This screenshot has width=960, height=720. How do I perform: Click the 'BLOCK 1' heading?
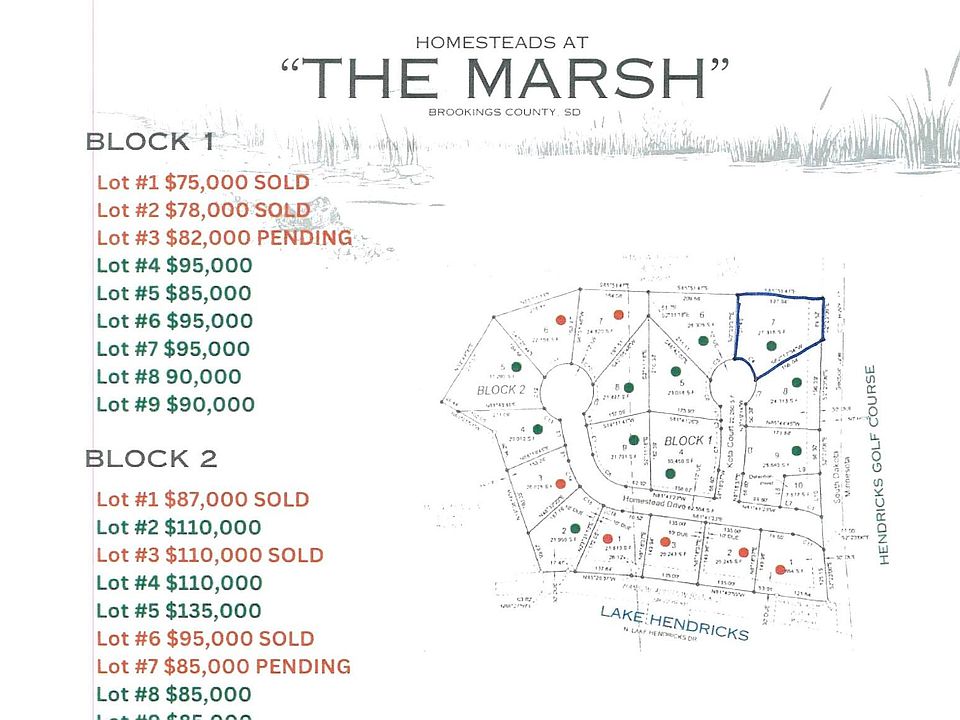(x=150, y=141)
